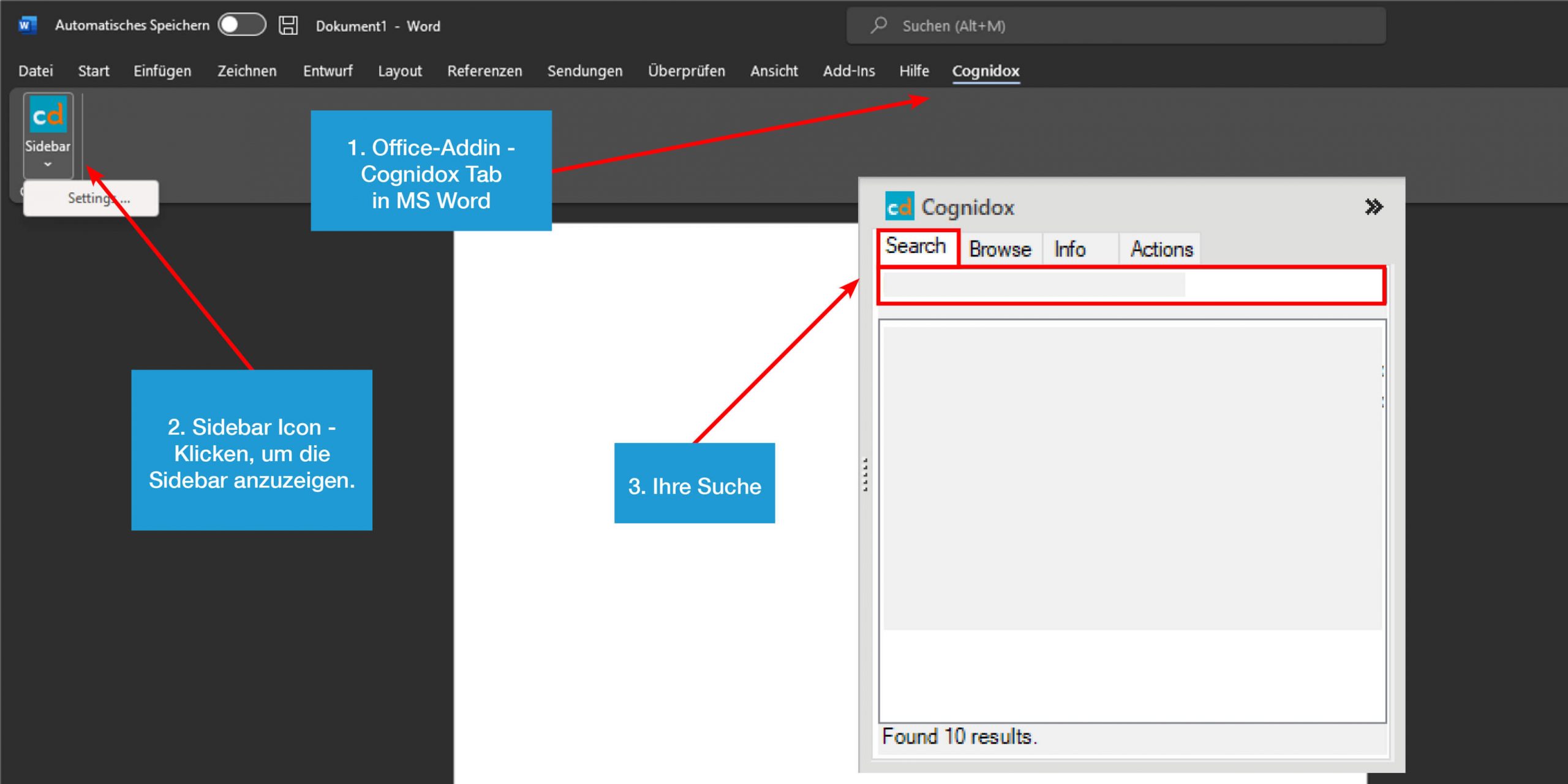Switch to the Einfügen ribbon tab
1568x784 pixels.
(162, 71)
